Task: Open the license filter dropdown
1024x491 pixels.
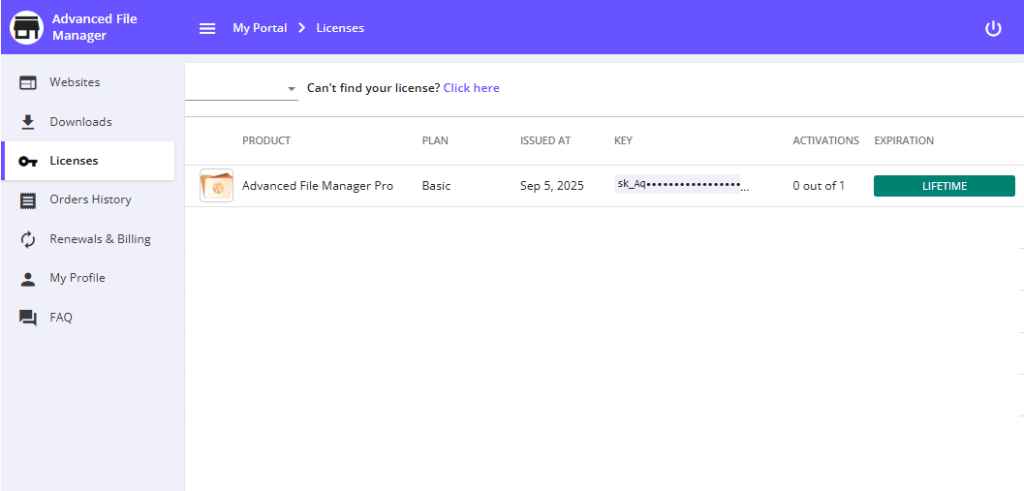Action: [x=242, y=88]
